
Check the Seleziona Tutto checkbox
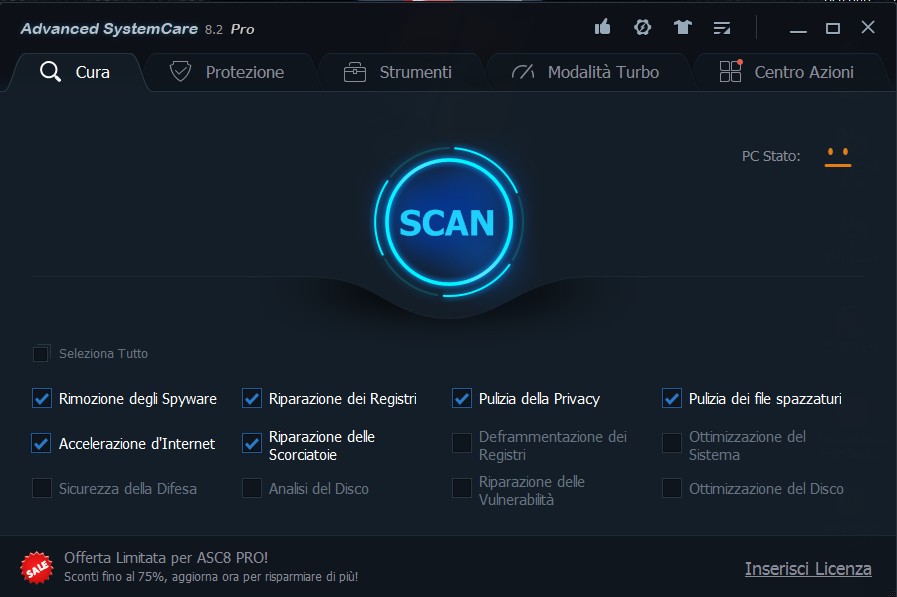coord(41,353)
